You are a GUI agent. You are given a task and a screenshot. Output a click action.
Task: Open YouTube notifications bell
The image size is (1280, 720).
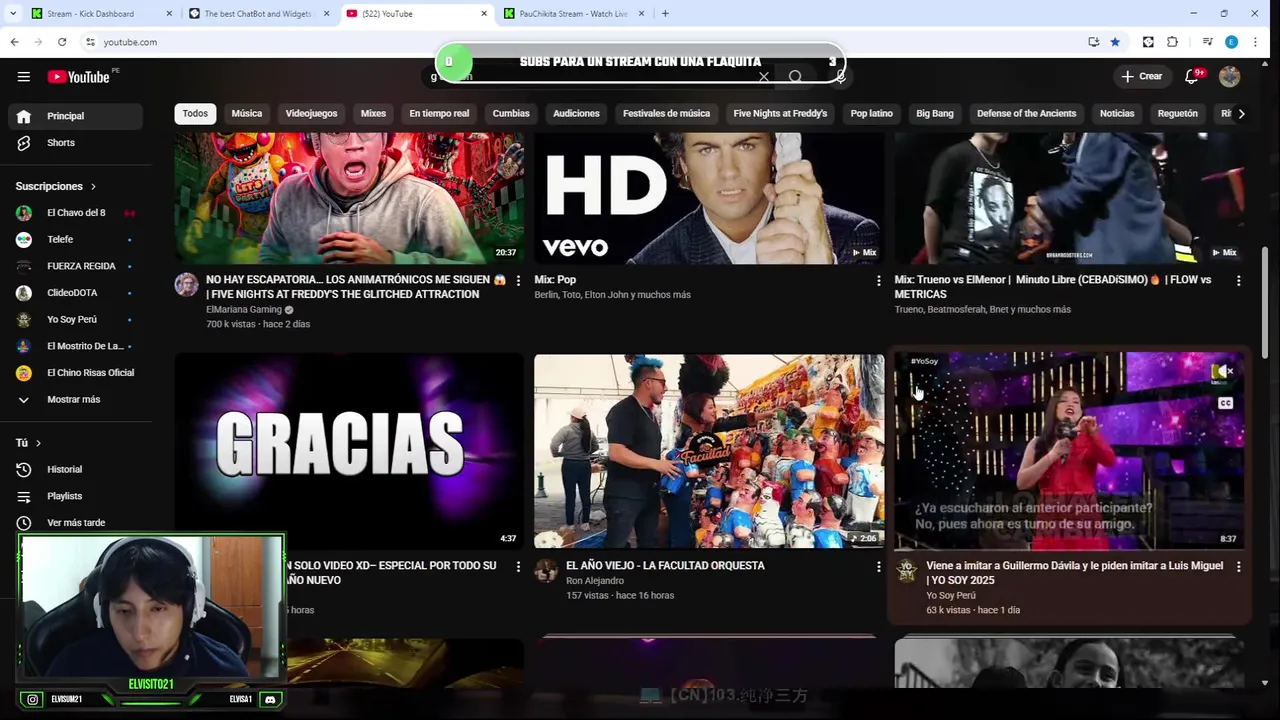pyautogui.click(x=1192, y=77)
